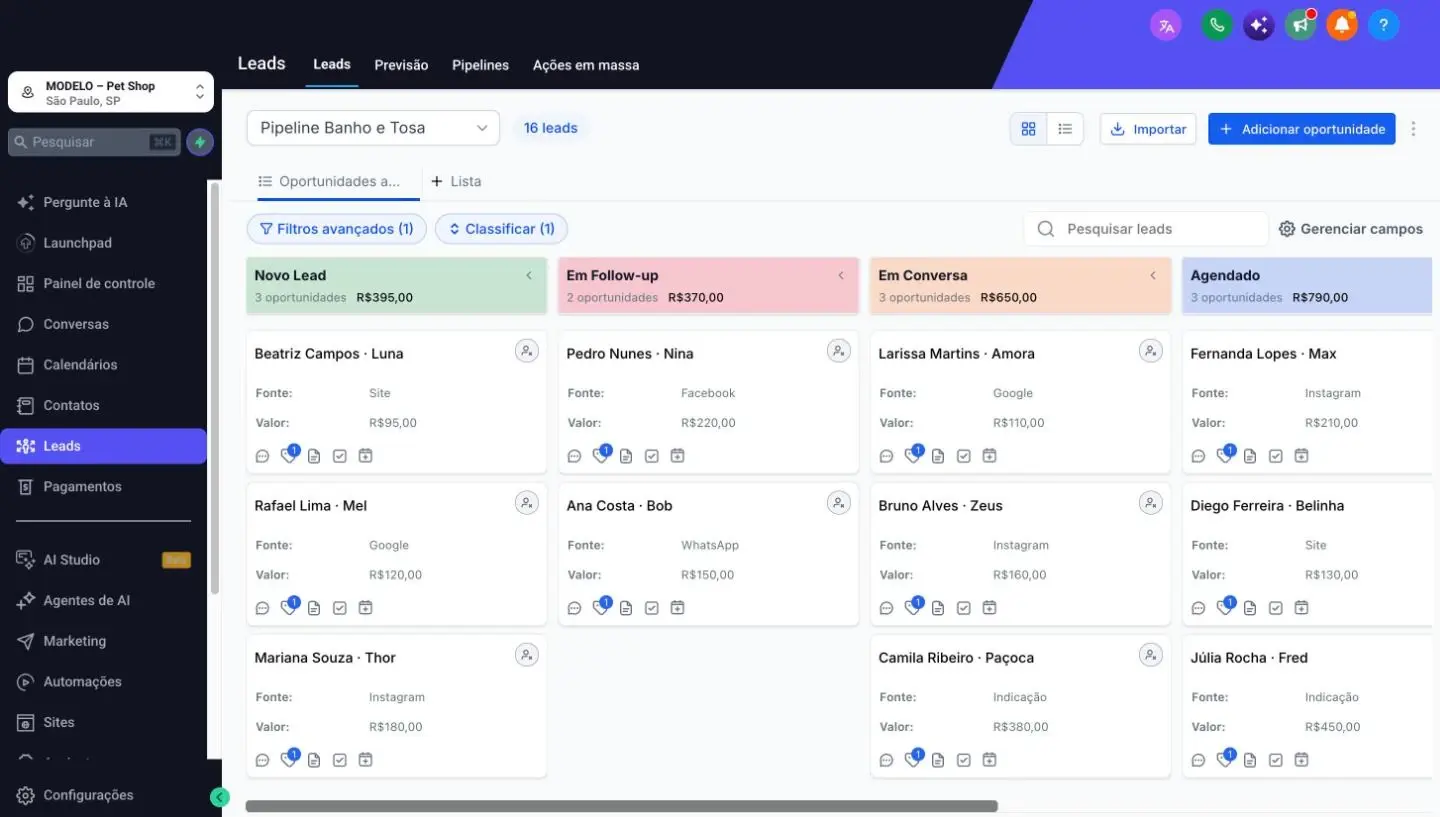Open the Classificar (1) sort options
The width and height of the screenshot is (1440, 817).
pos(502,229)
